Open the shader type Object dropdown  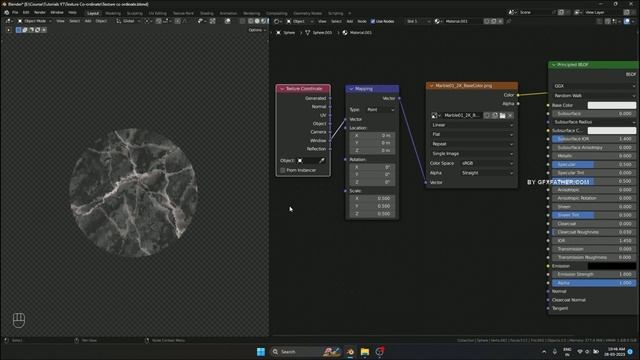tap(300, 21)
